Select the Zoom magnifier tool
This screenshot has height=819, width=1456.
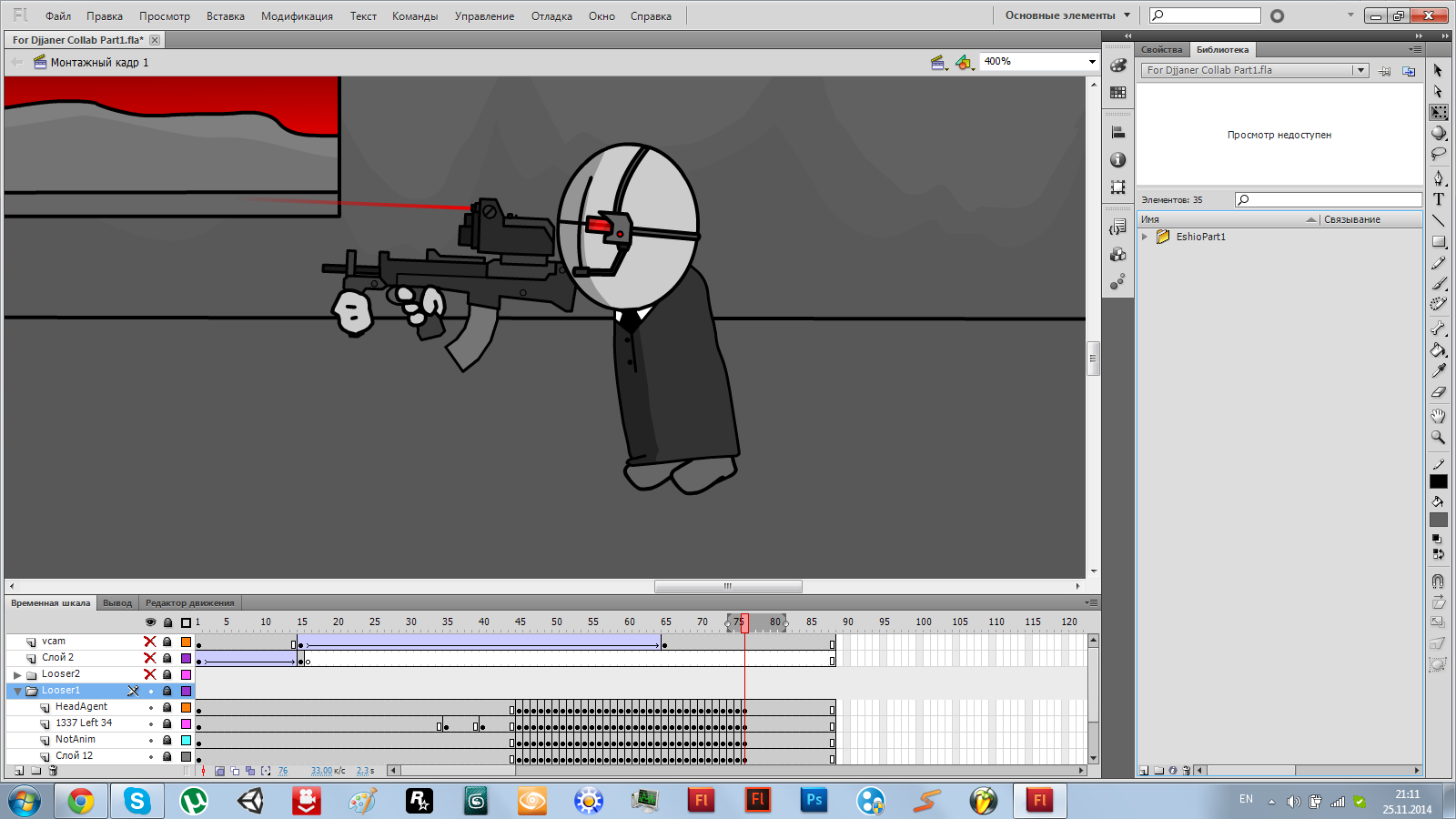coord(1438,437)
